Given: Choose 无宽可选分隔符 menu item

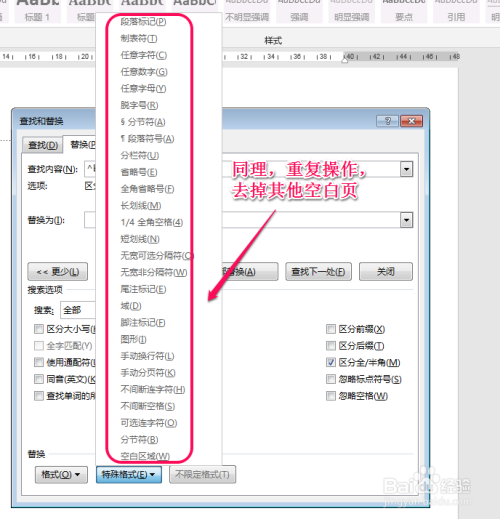Looking at the screenshot, I should (x=157, y=256).
